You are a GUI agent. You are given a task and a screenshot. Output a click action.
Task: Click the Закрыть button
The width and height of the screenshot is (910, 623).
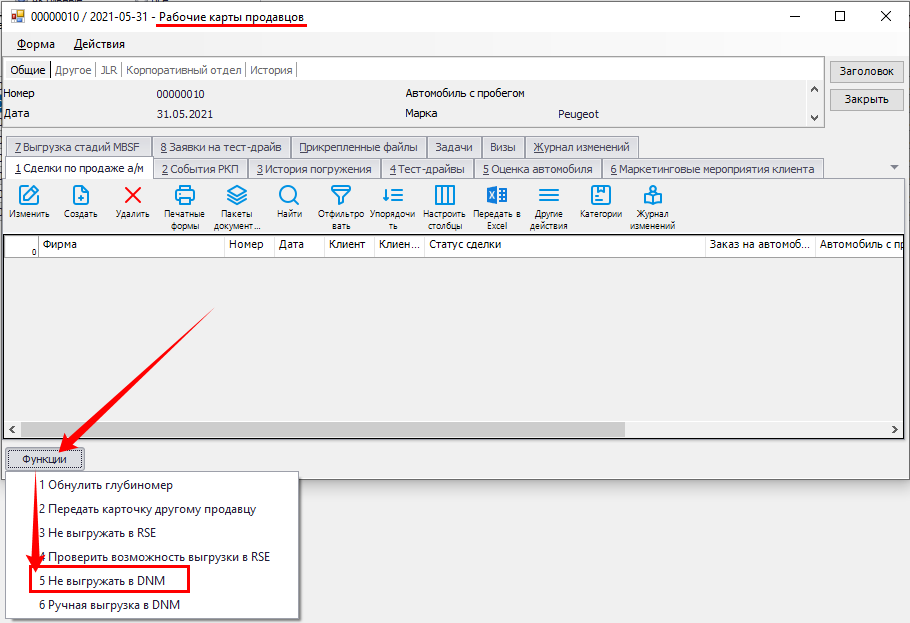[866, 100]
